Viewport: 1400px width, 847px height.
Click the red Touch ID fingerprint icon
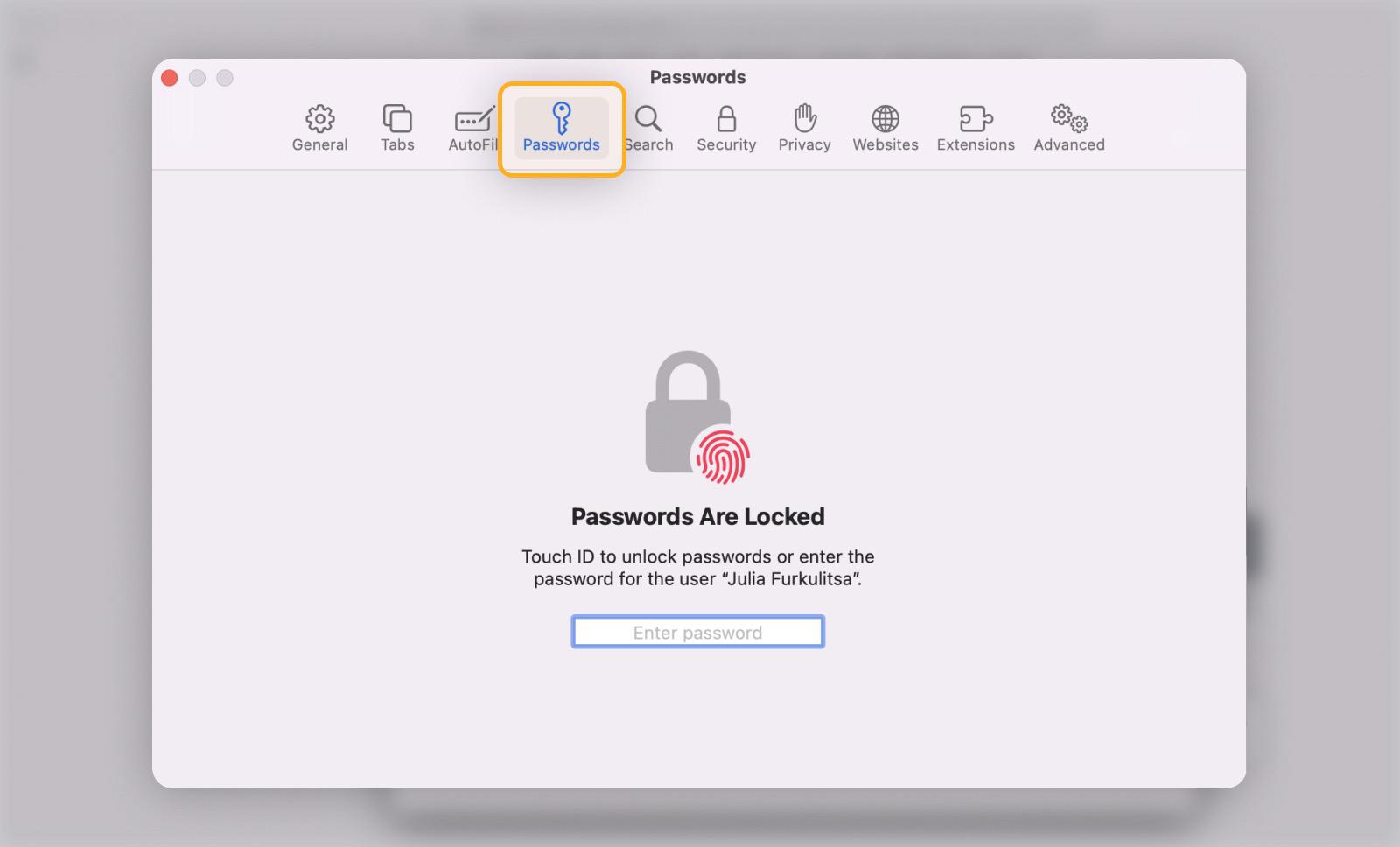(722, 456)
